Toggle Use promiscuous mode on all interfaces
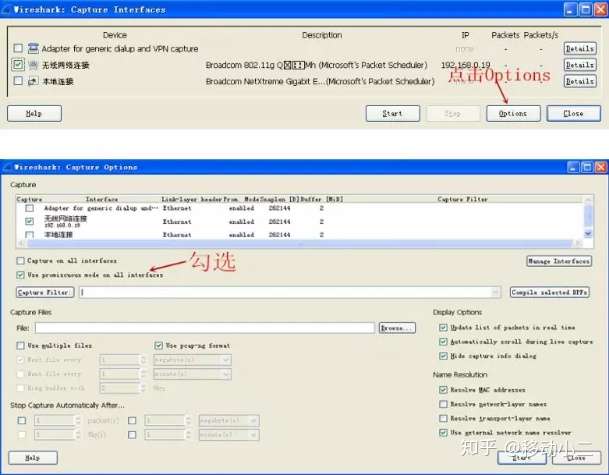 [x=21, y=275]
